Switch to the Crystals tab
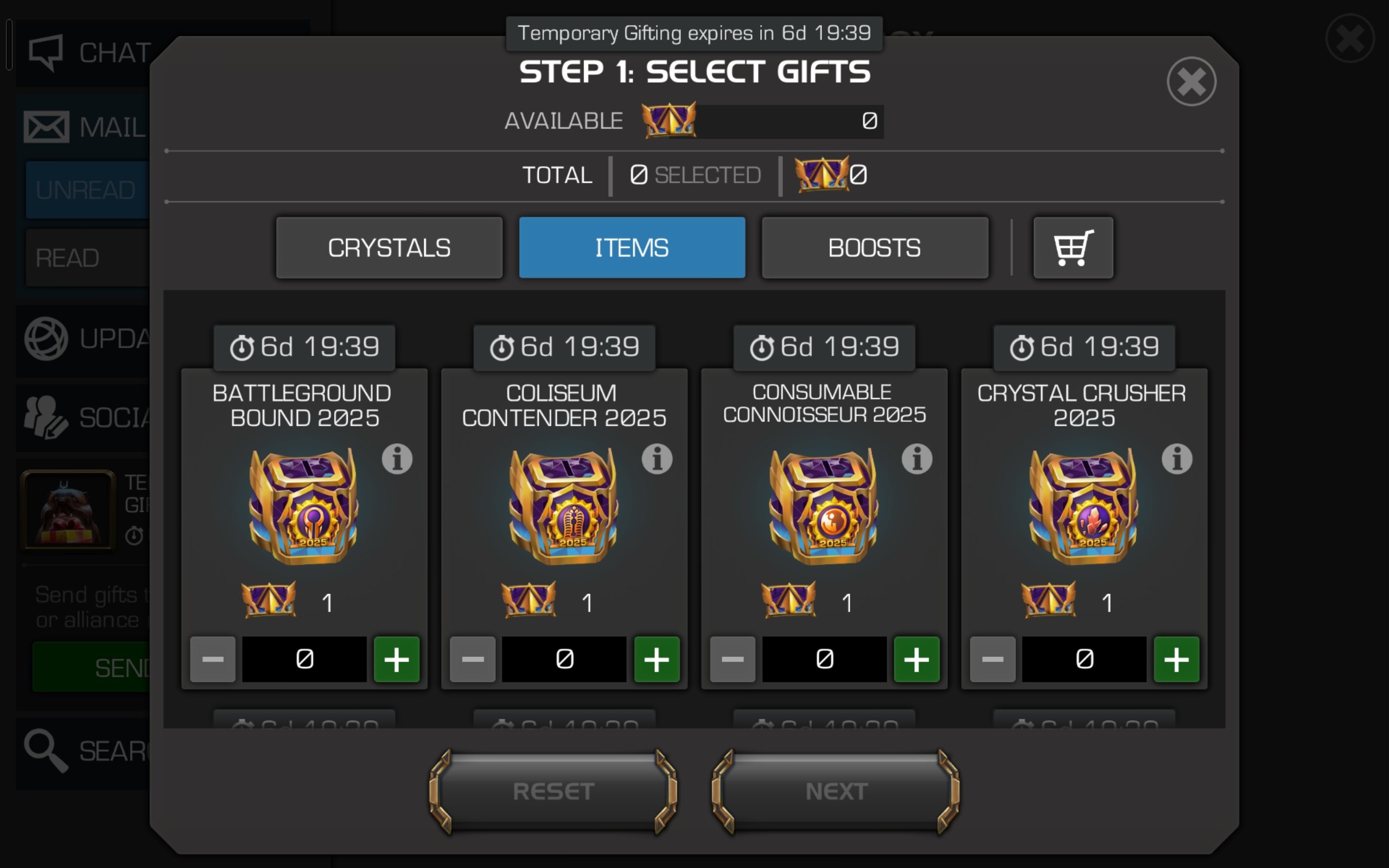Screen dimensions: 1389x868 coord(389,248)
